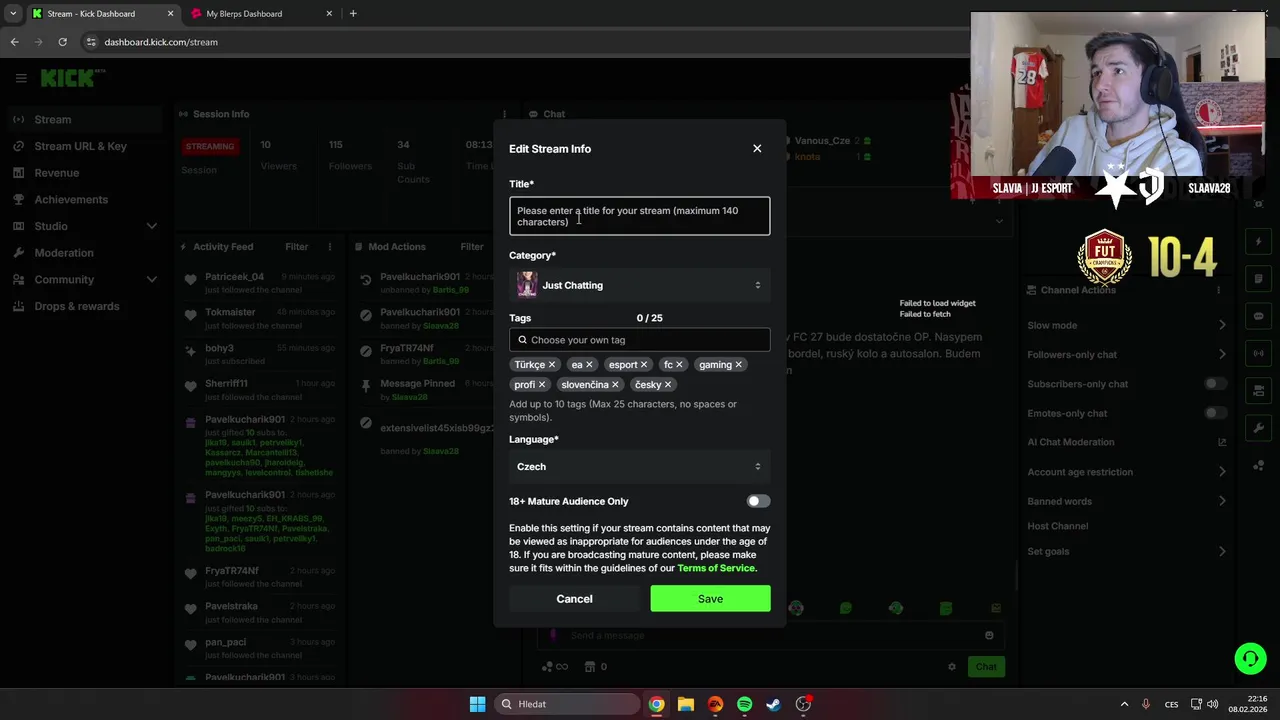Click the camera icon in right toolbar
1280x720 pixels.
1258,390
